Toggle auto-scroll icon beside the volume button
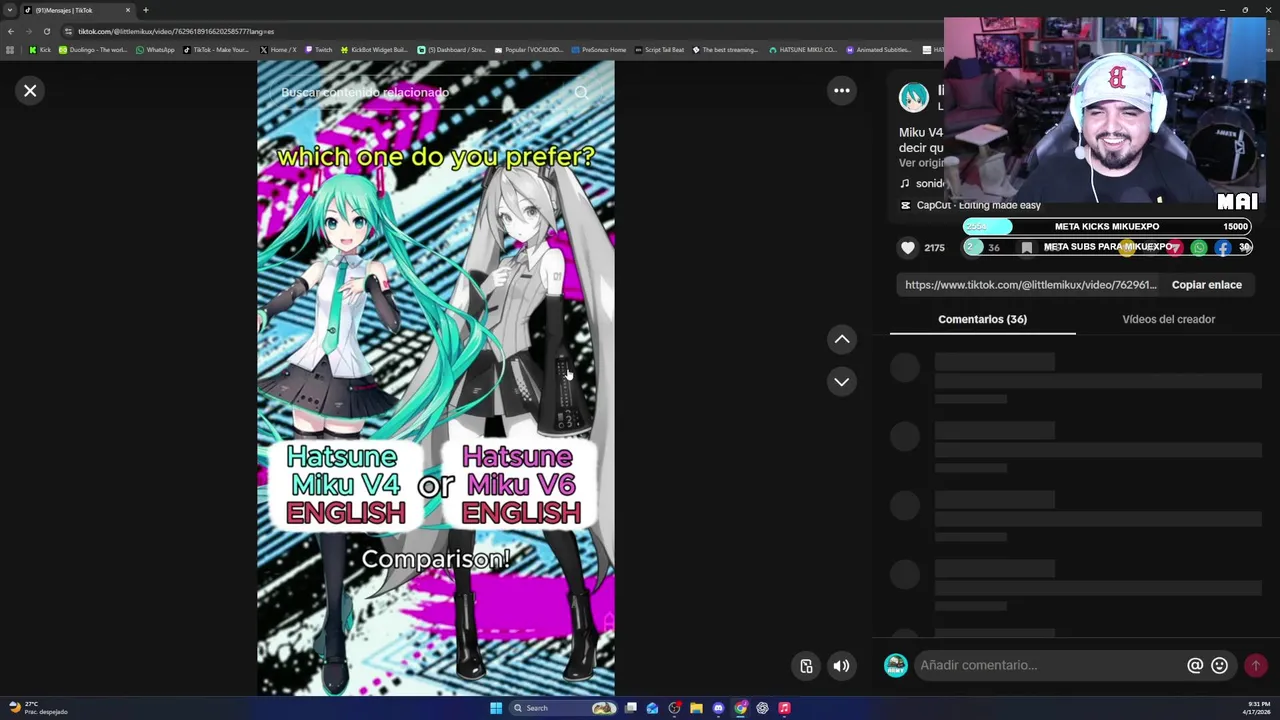1280x720 pixels. point(806,666)
